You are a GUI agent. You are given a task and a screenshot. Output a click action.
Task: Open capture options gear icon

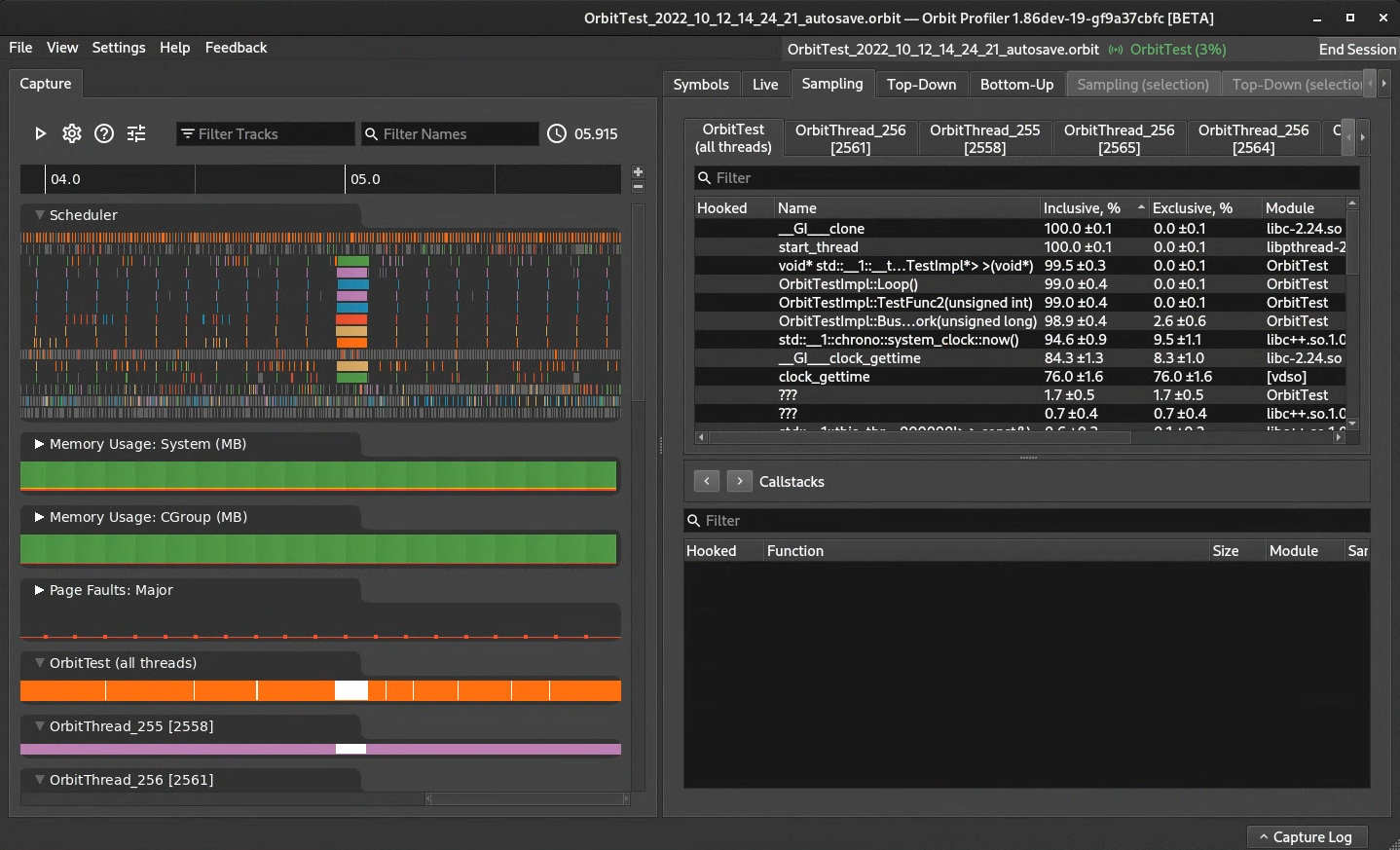(72, 133)
